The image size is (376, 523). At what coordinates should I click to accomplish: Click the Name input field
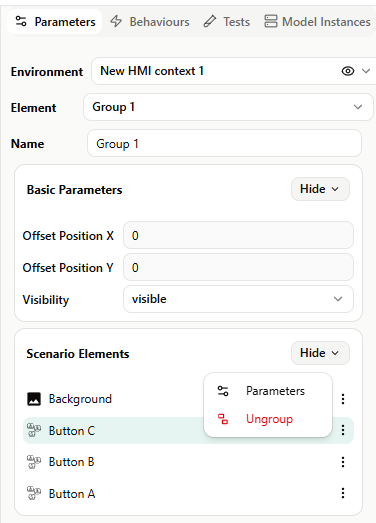tap(224, 143)
